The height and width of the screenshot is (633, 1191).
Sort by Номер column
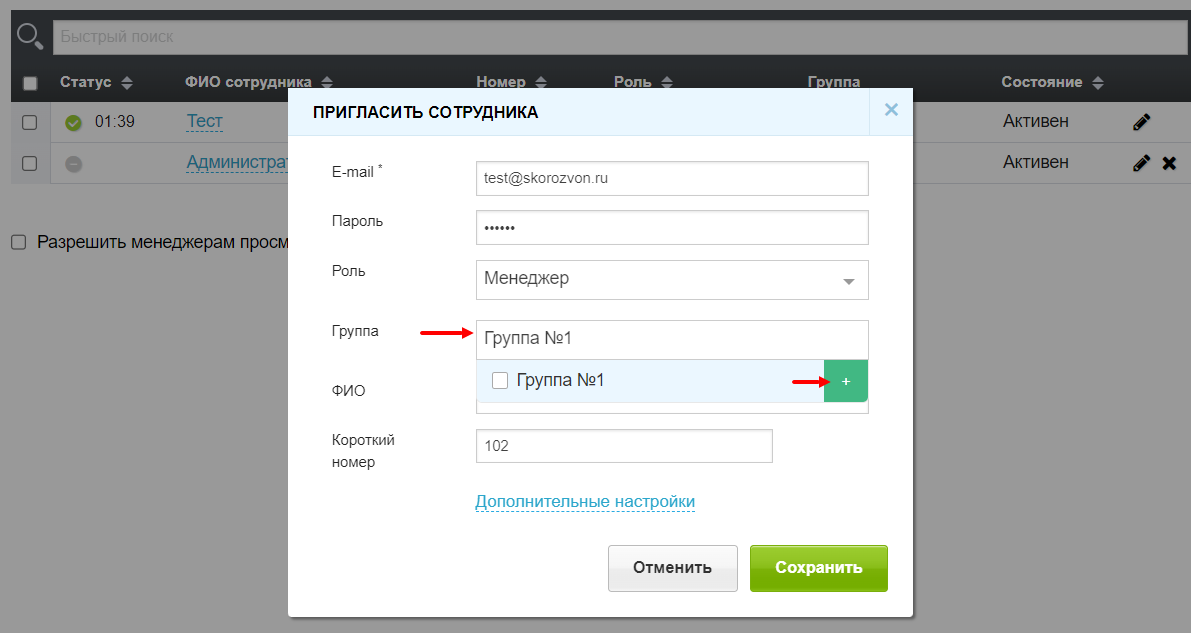(541, 82)
